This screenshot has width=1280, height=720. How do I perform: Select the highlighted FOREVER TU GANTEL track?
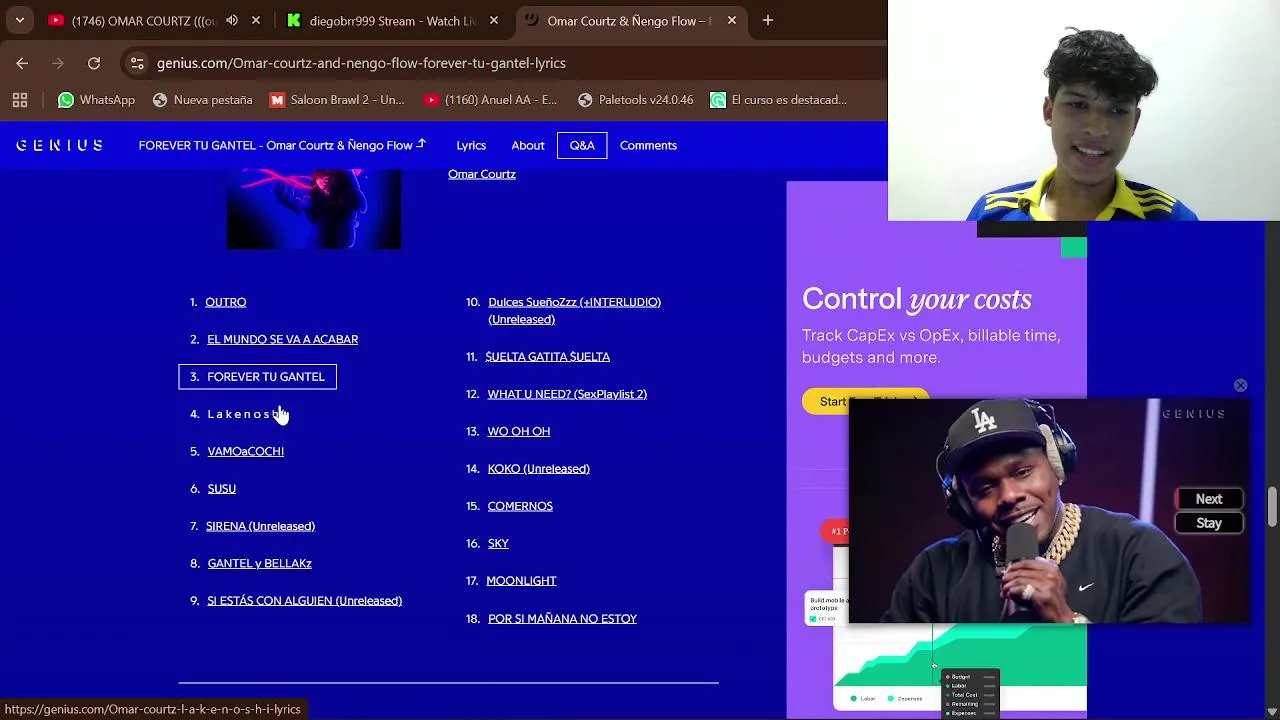coord(258,377)
